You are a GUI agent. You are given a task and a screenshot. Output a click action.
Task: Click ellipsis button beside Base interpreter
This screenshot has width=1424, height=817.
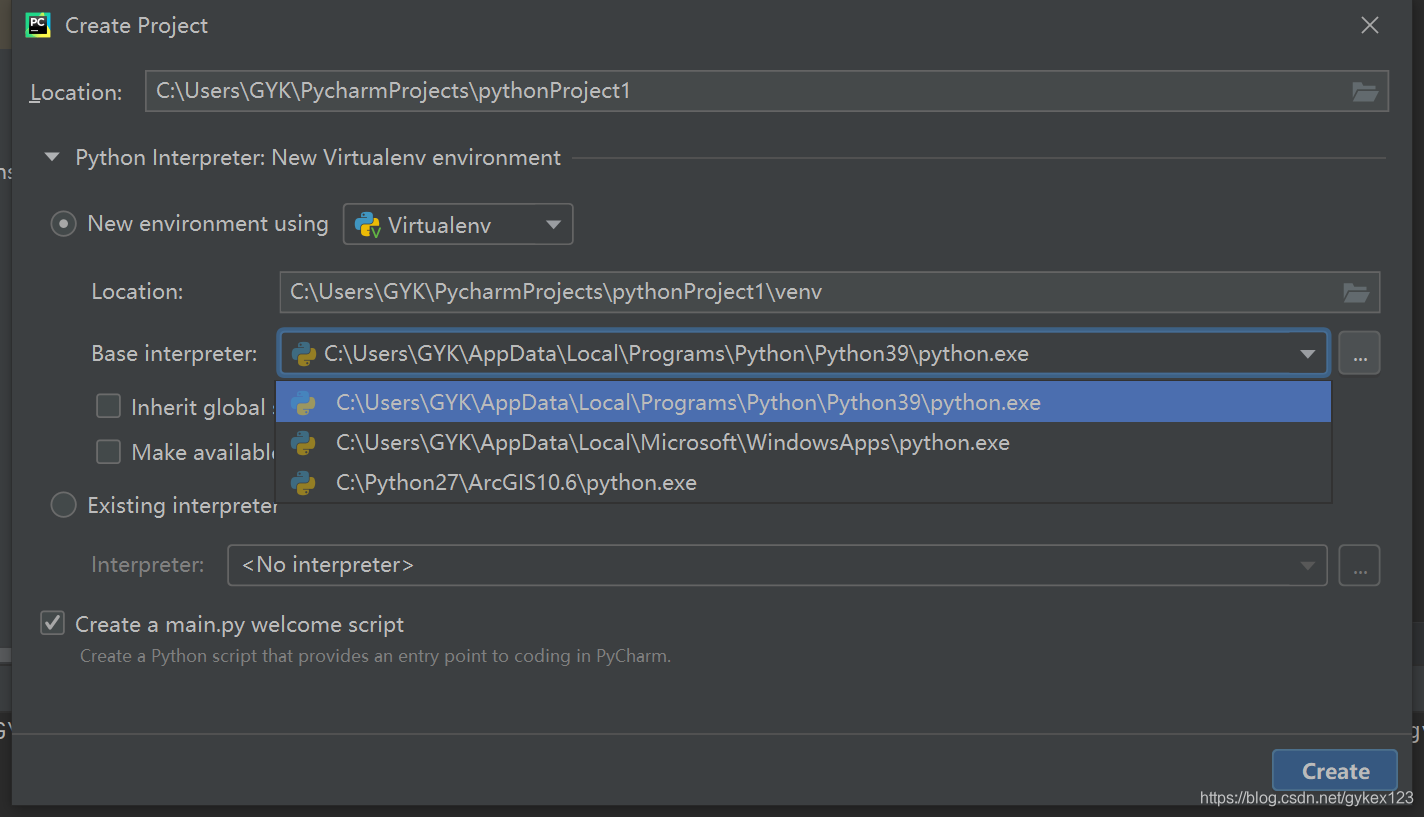[1359, 354]
